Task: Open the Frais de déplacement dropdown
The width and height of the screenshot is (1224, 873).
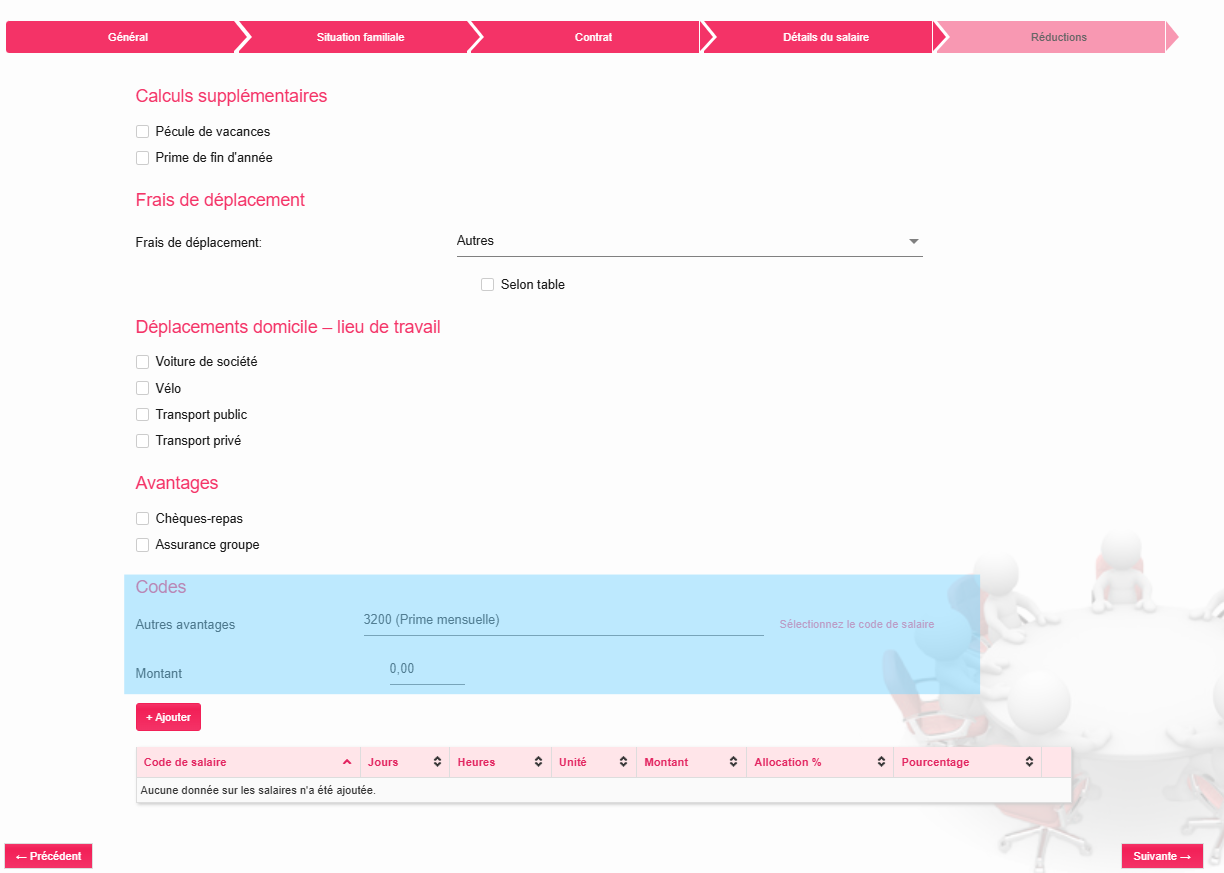Action: point(688,241)
